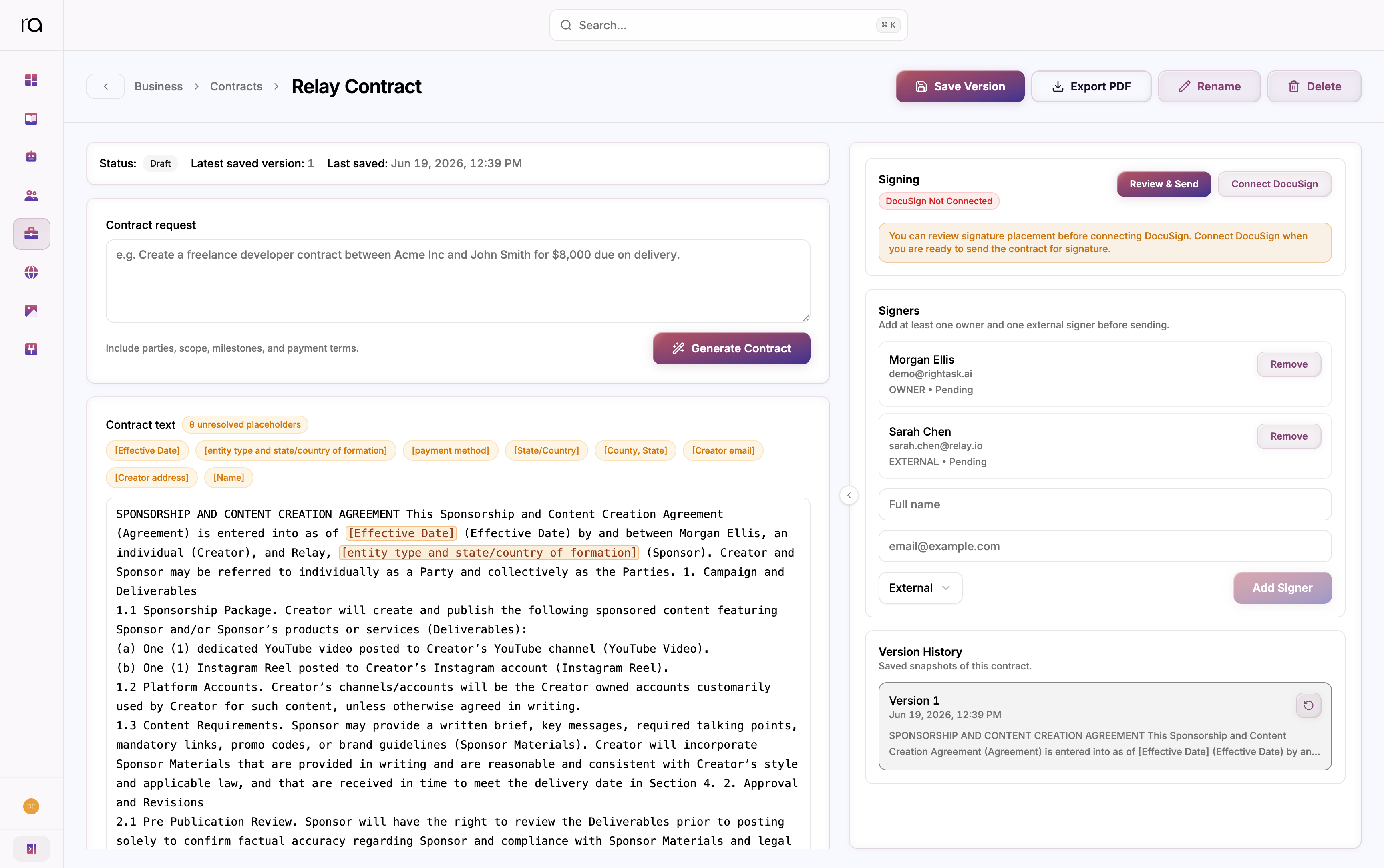Screen dimensions: 1384x868
Task: Click the search magnifier icon
Action: 566,25
